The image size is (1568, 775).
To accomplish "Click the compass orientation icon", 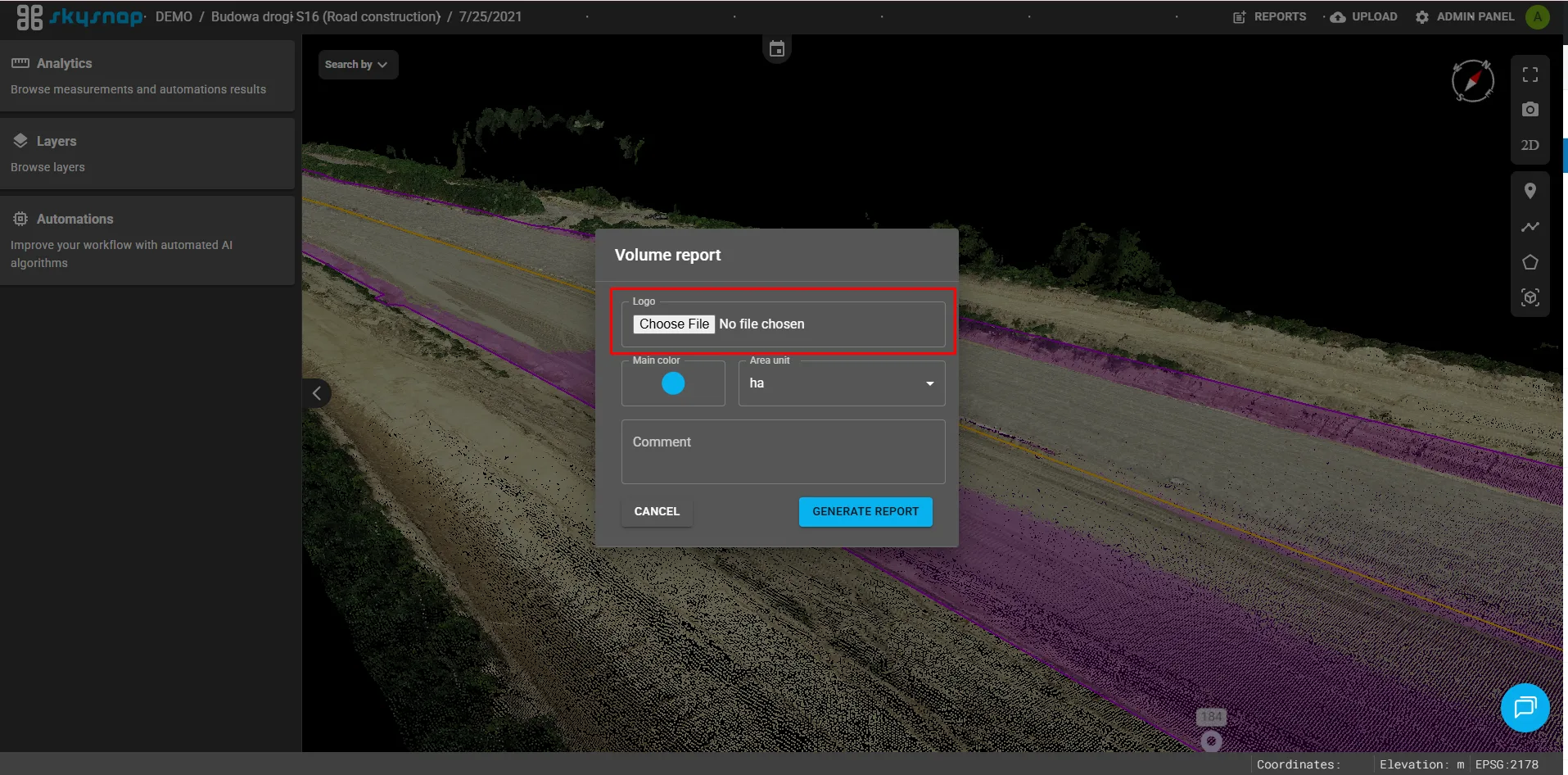I will pos(1471,81).
